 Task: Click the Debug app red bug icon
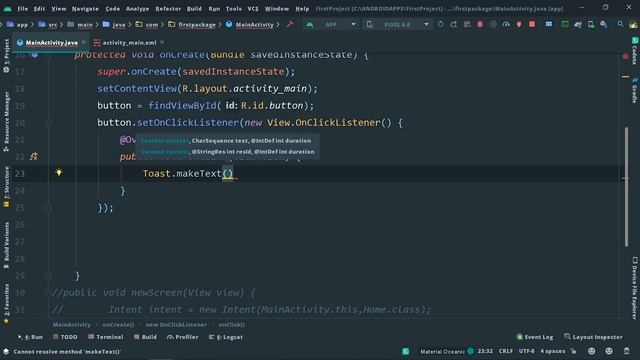point(480,24)
